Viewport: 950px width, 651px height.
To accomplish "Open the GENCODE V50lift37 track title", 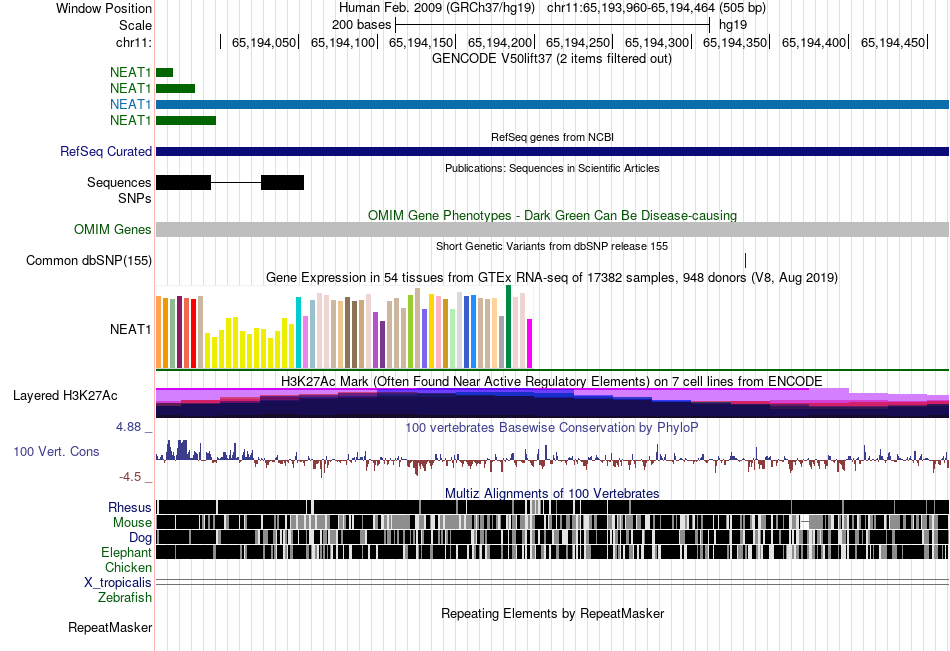I will click(x=552, y=59).
